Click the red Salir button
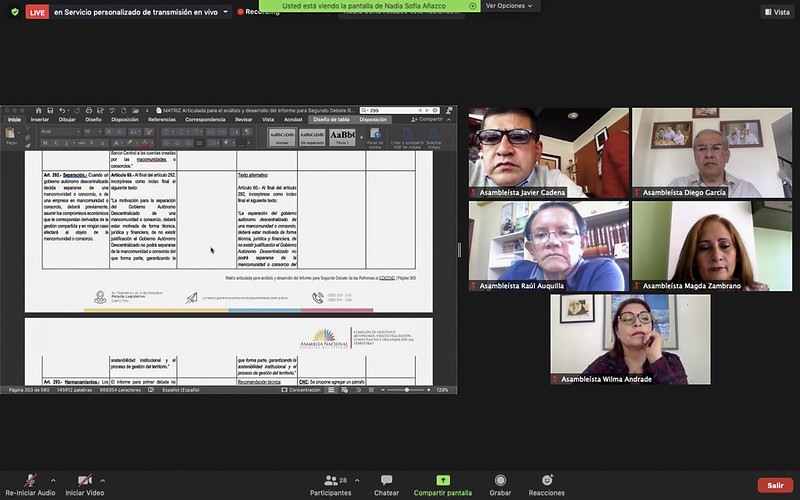 coord(775,485)
